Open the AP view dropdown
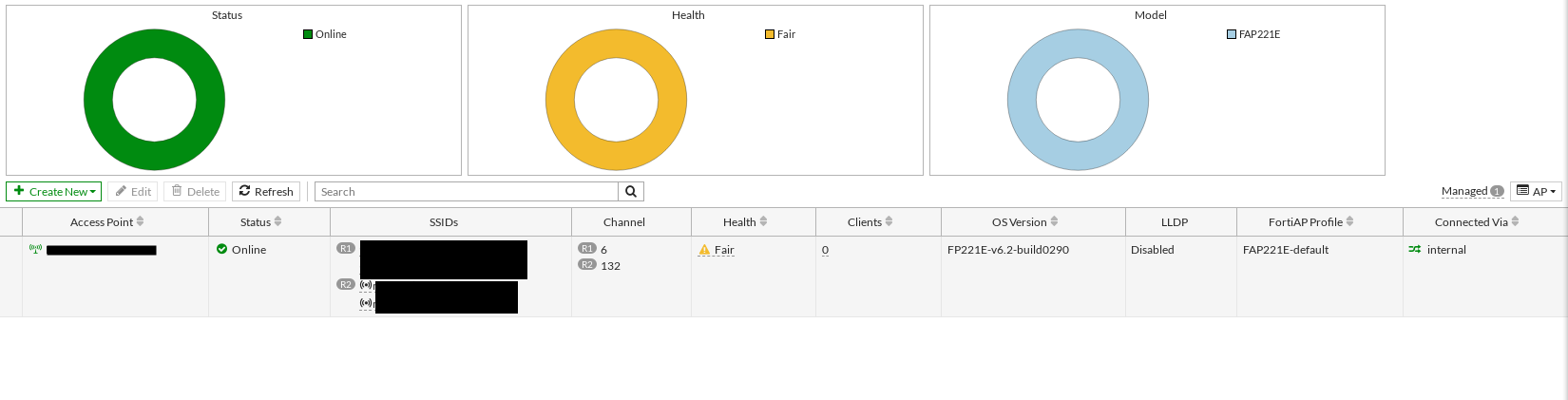1568x400 pixels. pos(1536,192)
